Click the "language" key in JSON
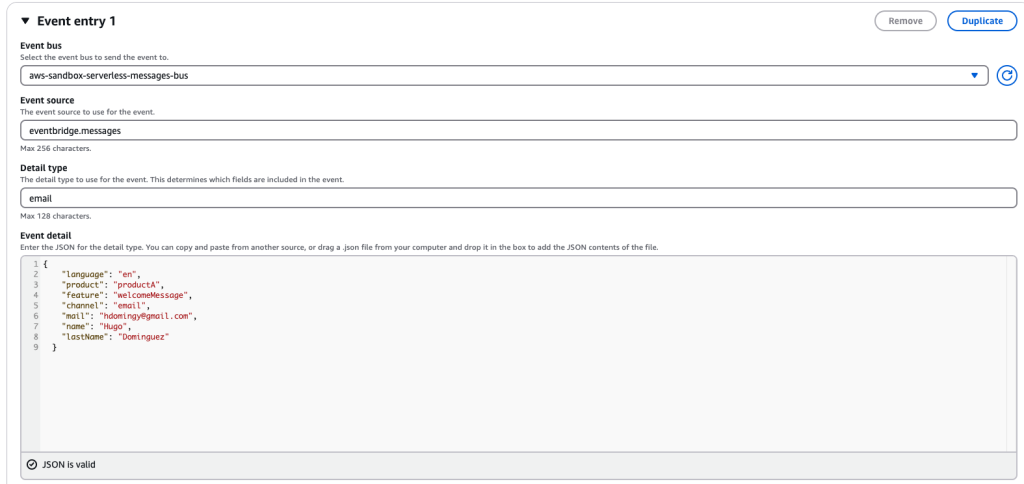Screen dimensions: 1024x484 point(84,274)
